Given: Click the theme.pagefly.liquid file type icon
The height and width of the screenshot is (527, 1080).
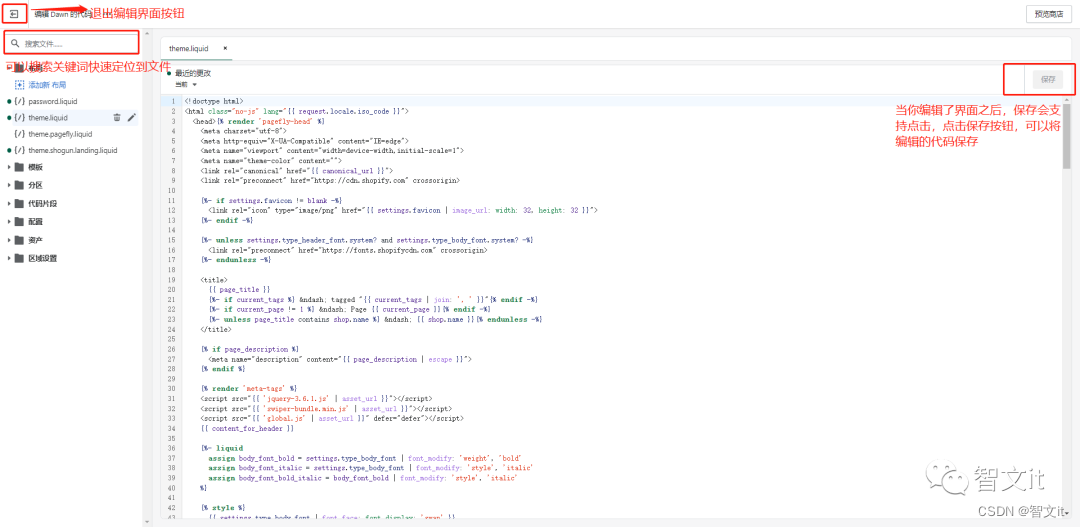Looking at the screenshot, I should coord(19,134).
